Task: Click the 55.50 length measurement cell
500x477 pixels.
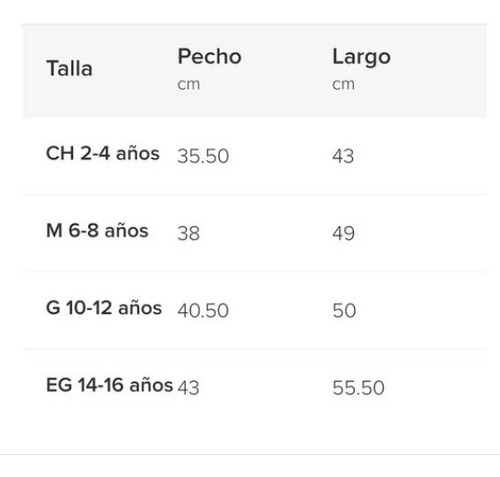Action: pyautogui.click(x=358, y=388)
